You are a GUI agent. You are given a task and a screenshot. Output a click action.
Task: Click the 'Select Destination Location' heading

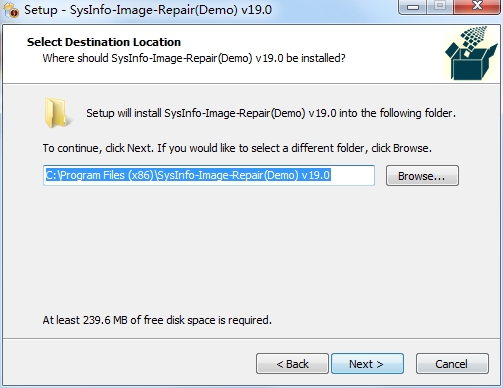point(104,42)
